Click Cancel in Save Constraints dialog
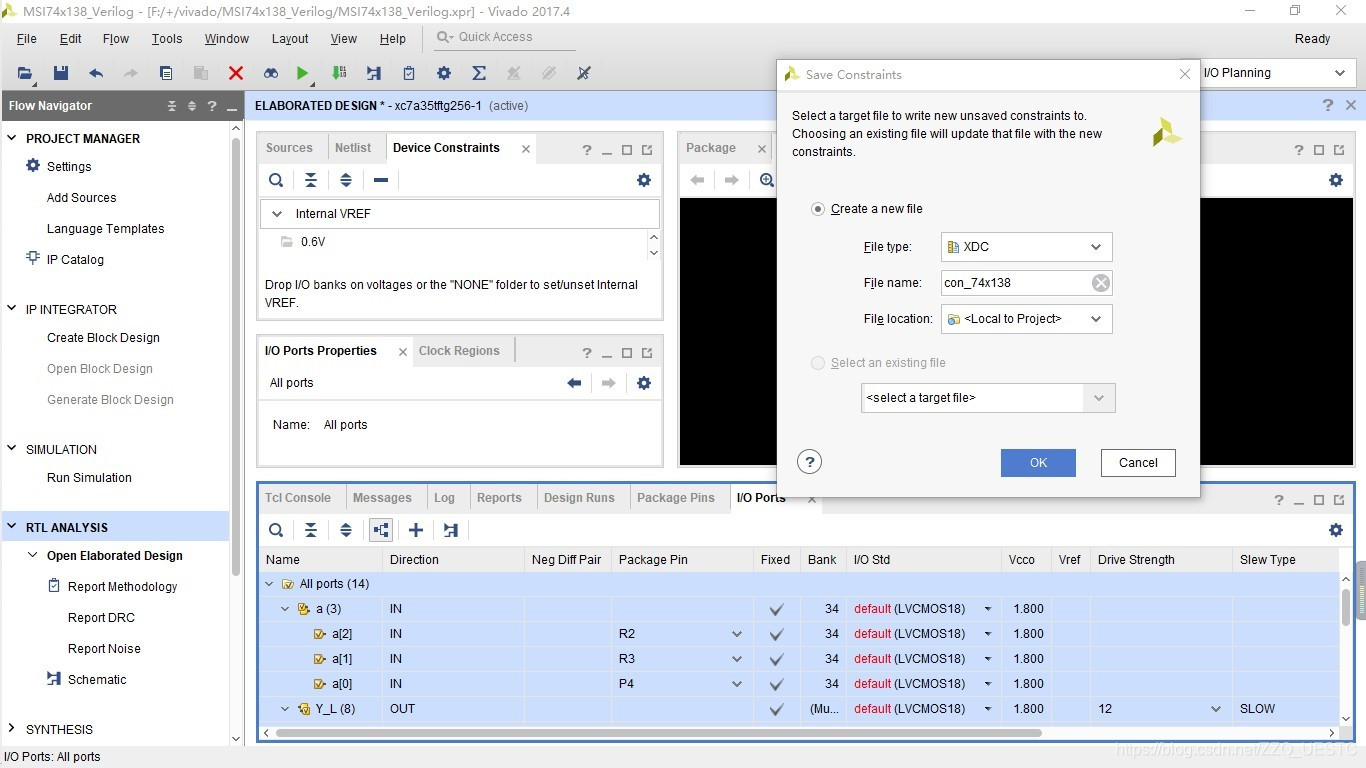Screen dimensions: 1366x768 (1138, 463)
